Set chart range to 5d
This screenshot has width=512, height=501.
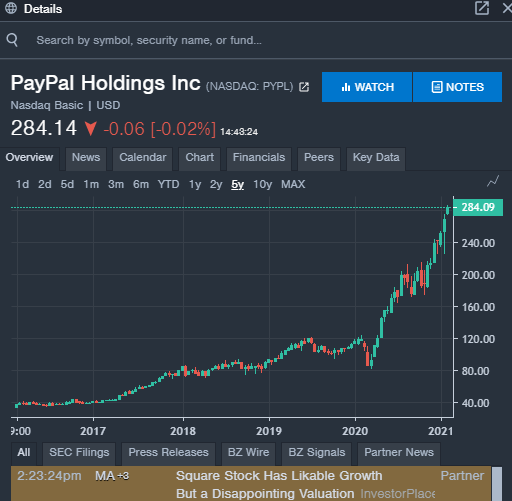67,184
